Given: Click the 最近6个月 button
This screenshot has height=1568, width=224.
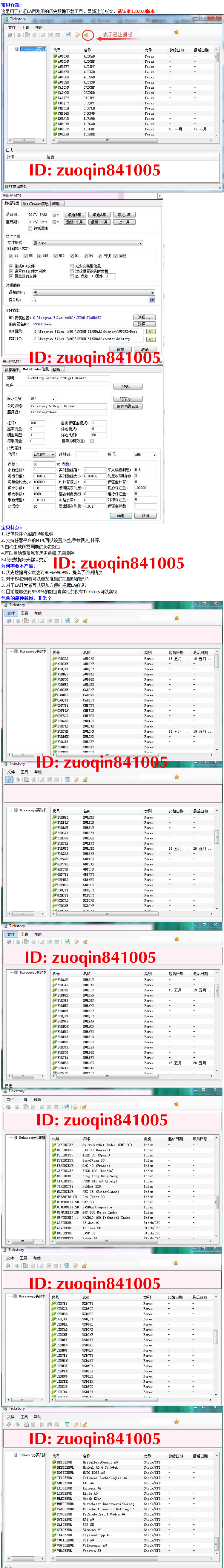Looking at the screenshot, I should point(74,222).
